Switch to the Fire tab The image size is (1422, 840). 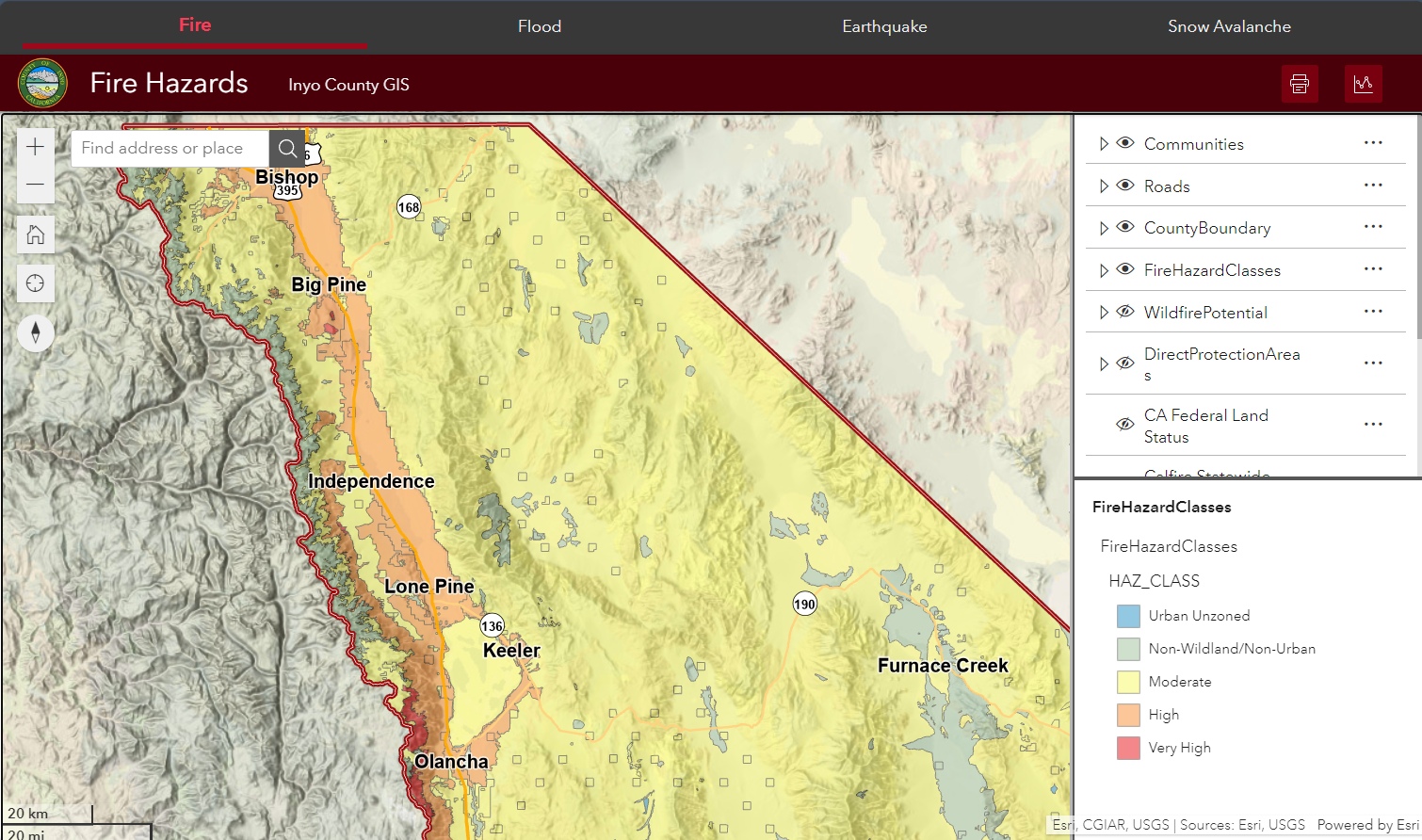coord(195,25)
